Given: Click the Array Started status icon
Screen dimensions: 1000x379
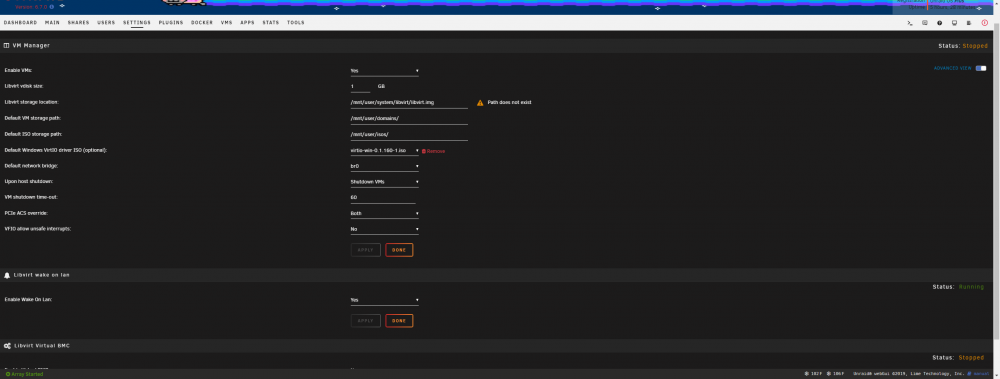Looking at the screenshot, I should tap(8, 374).
